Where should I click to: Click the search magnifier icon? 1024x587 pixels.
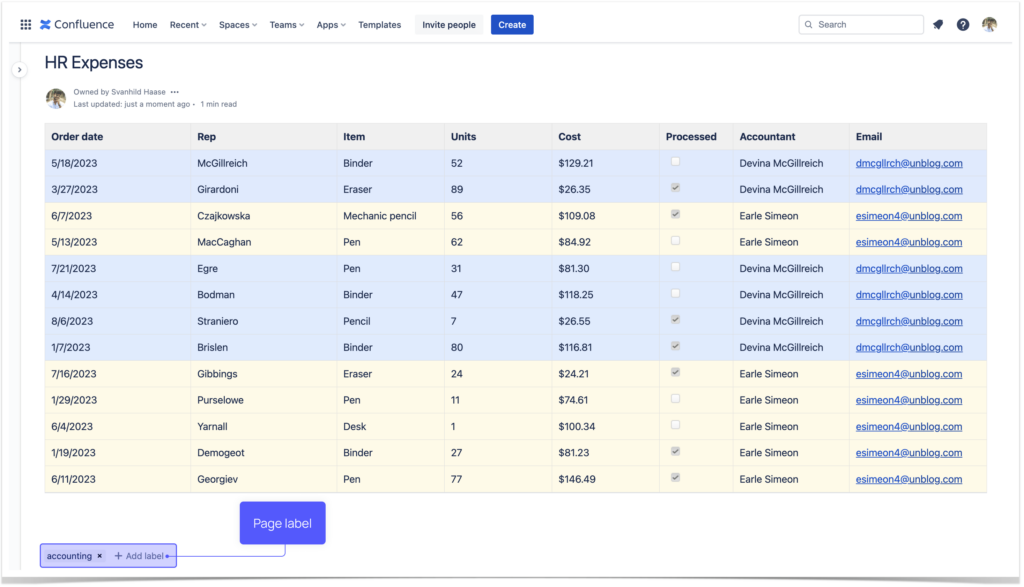pos(808,24)
